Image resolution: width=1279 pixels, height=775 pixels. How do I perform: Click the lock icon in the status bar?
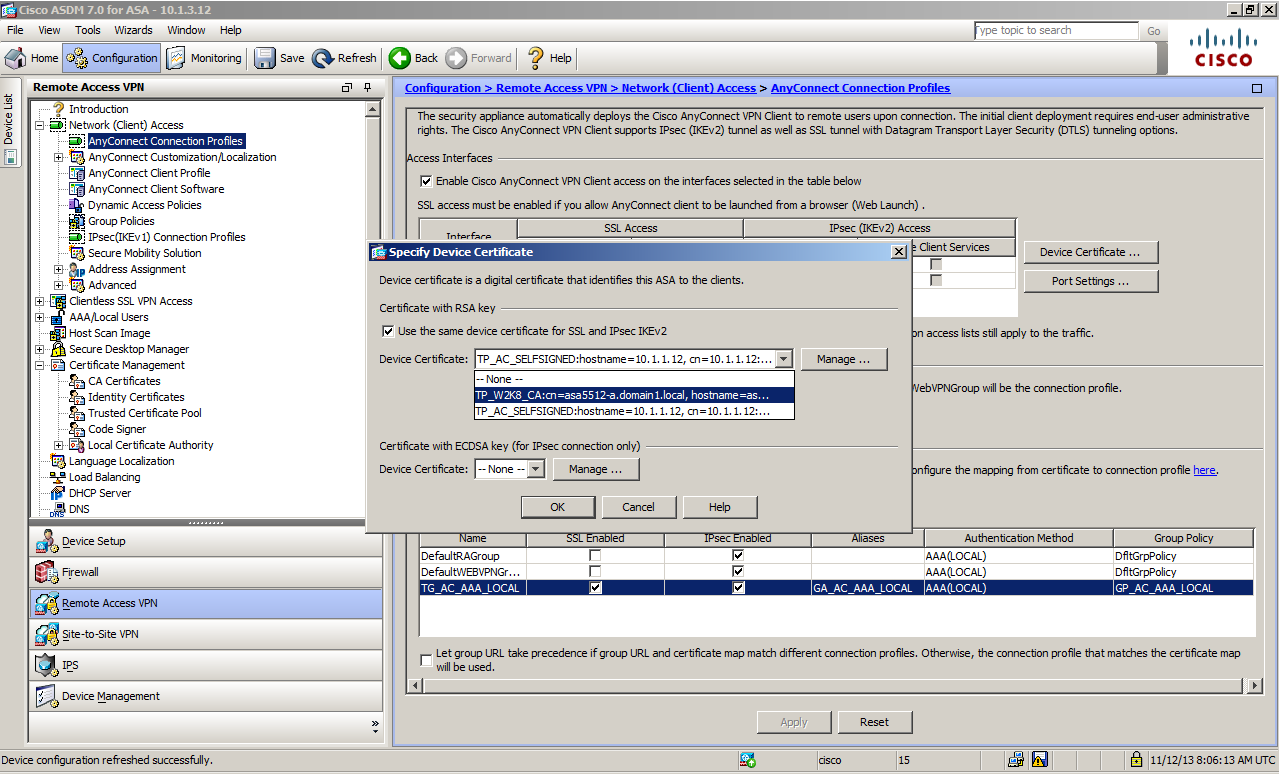click(1135, 759)
